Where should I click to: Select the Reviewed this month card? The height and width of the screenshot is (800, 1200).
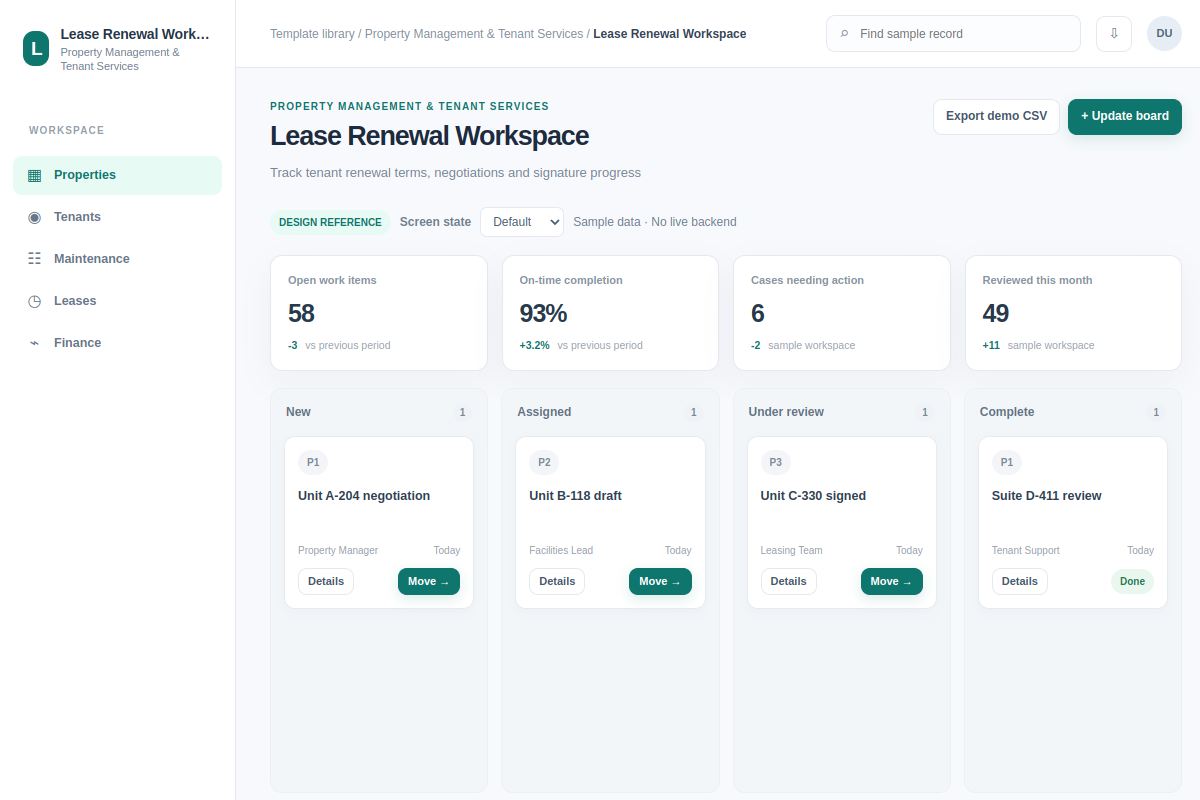pos(1073,313)
